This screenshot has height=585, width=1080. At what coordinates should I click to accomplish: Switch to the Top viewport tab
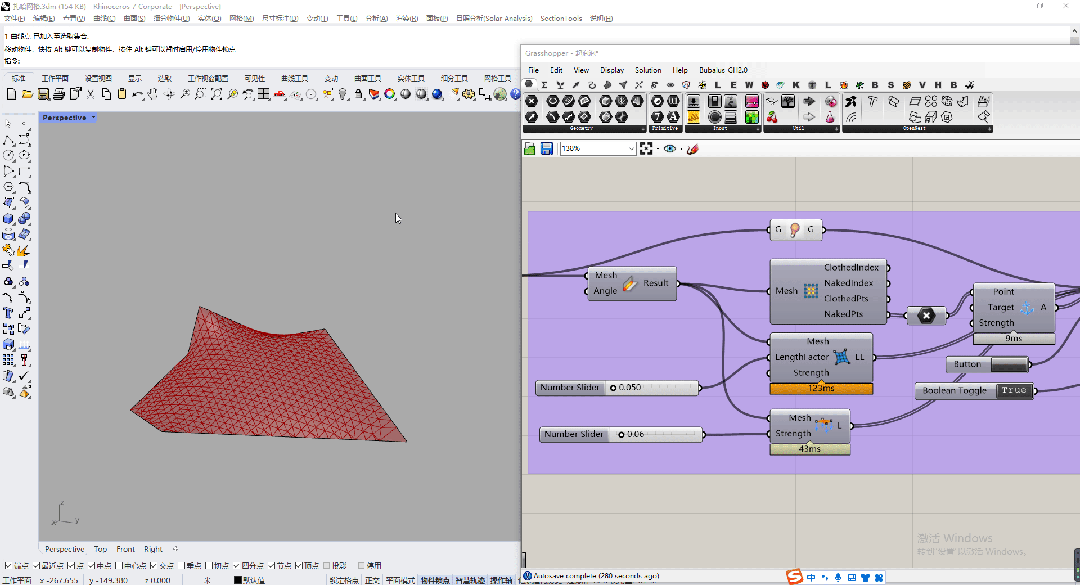coord(101,549)
